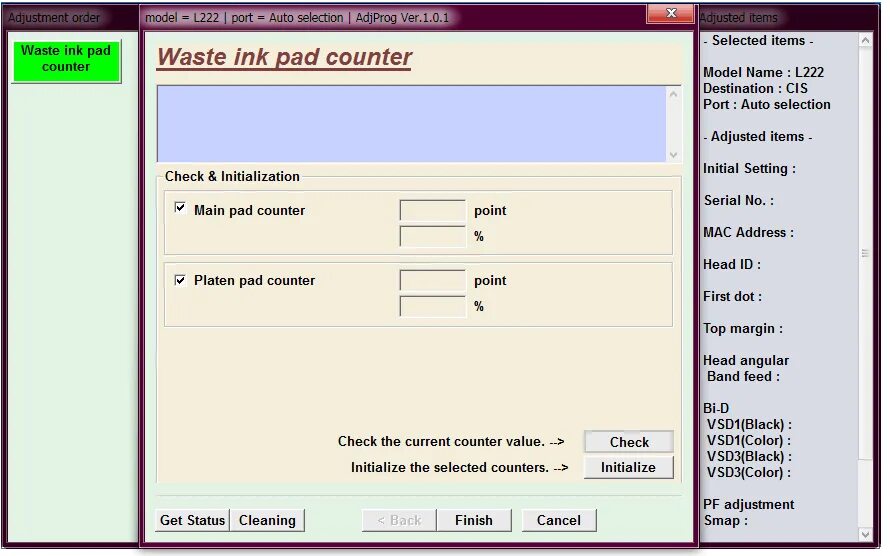
Task: Click the log area scroll up arrow
Action: pos(673,94)
